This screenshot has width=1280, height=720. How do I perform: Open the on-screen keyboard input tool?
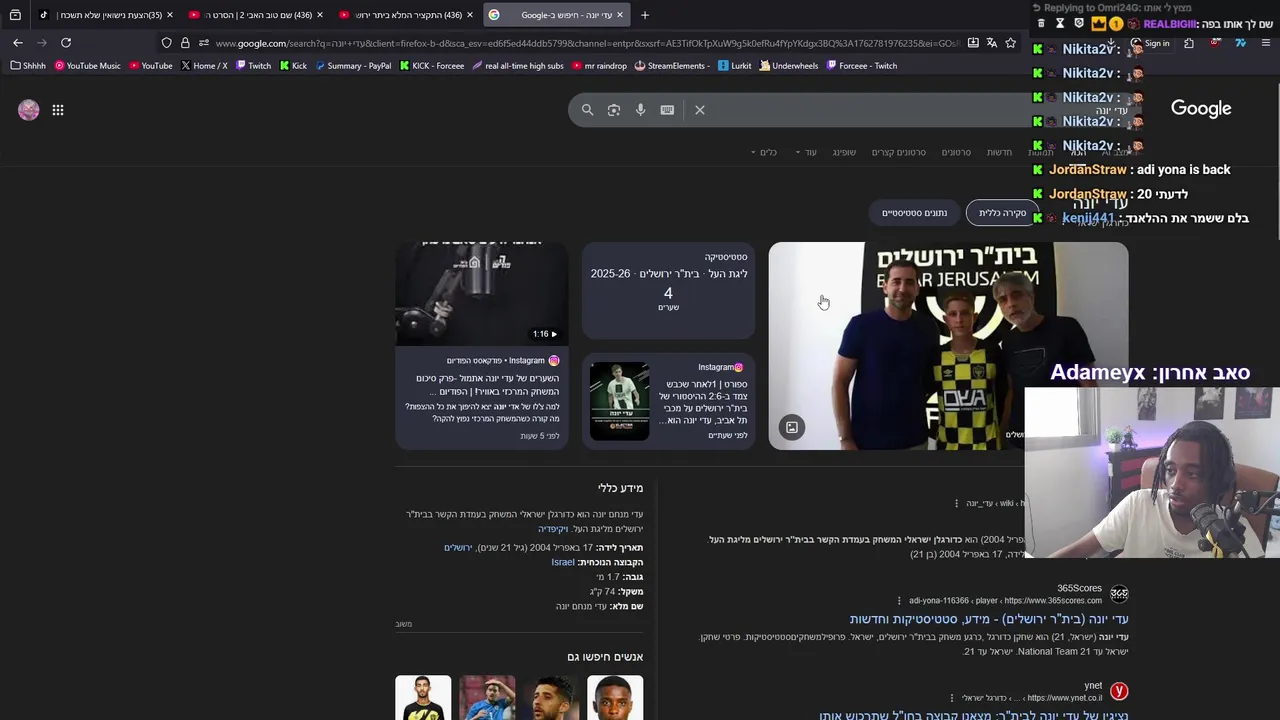tap(667, 110)
